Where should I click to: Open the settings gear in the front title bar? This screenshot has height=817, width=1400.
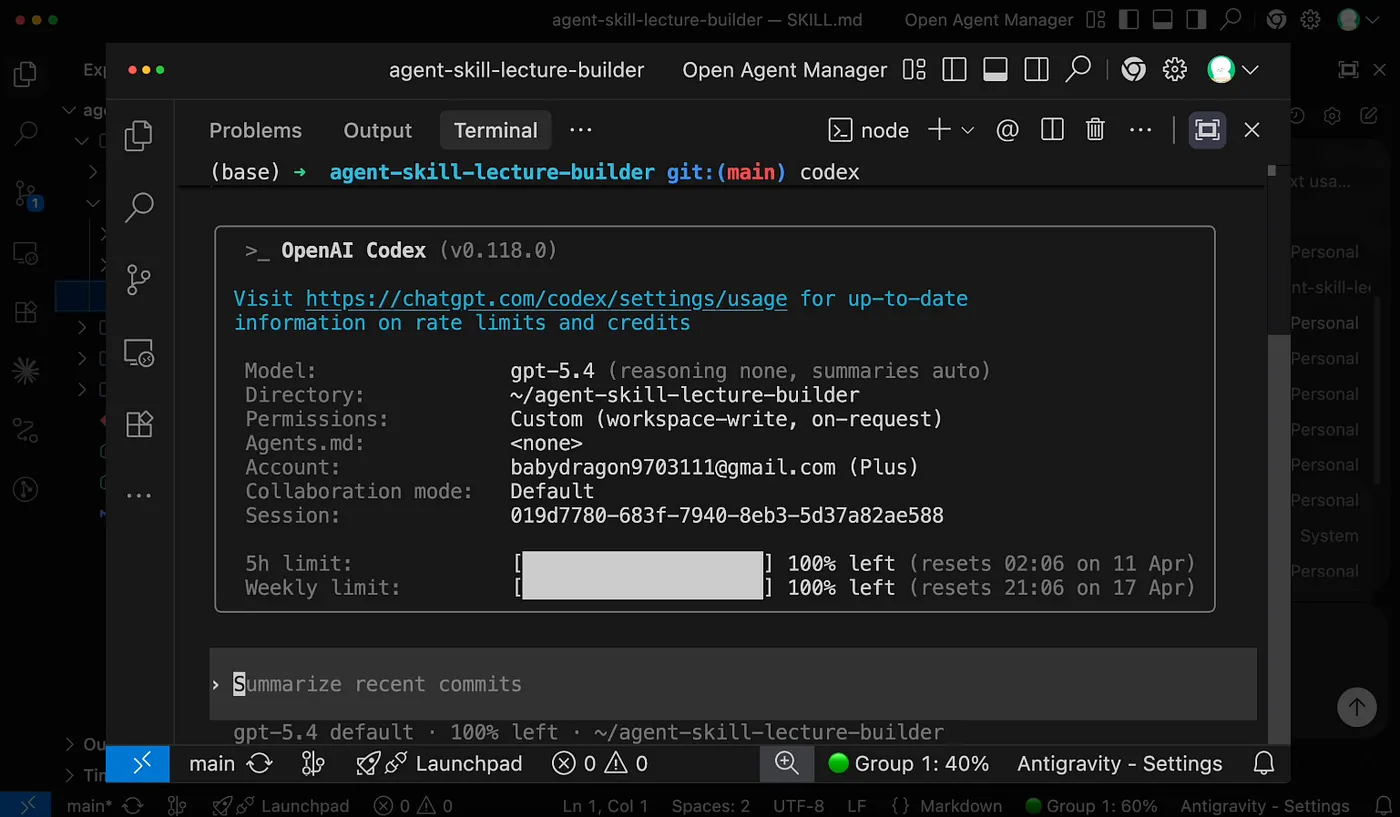1175,70
